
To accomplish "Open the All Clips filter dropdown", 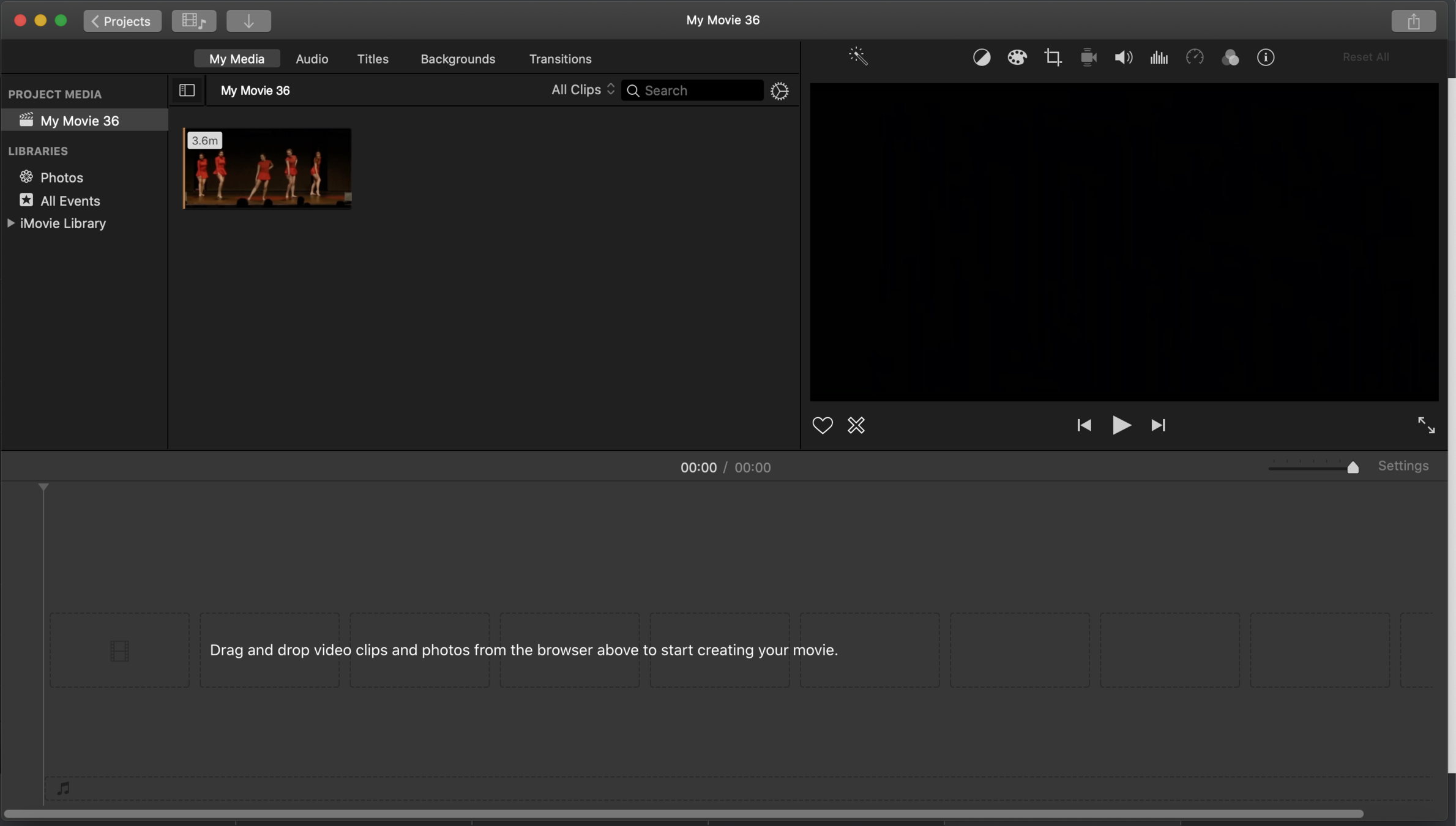I will point(582,90).
